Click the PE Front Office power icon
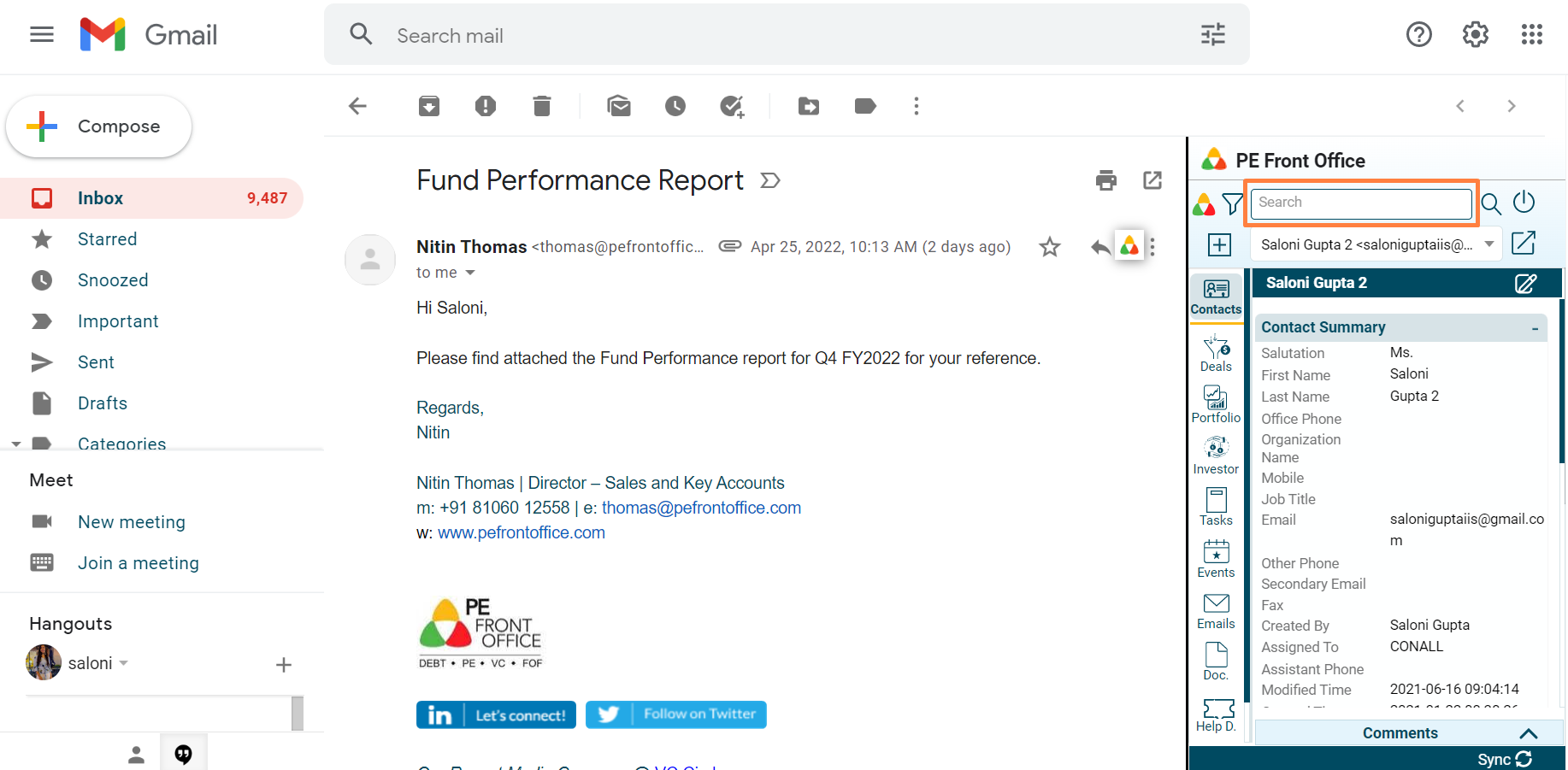1568x770 pixels. (1524, 203)
